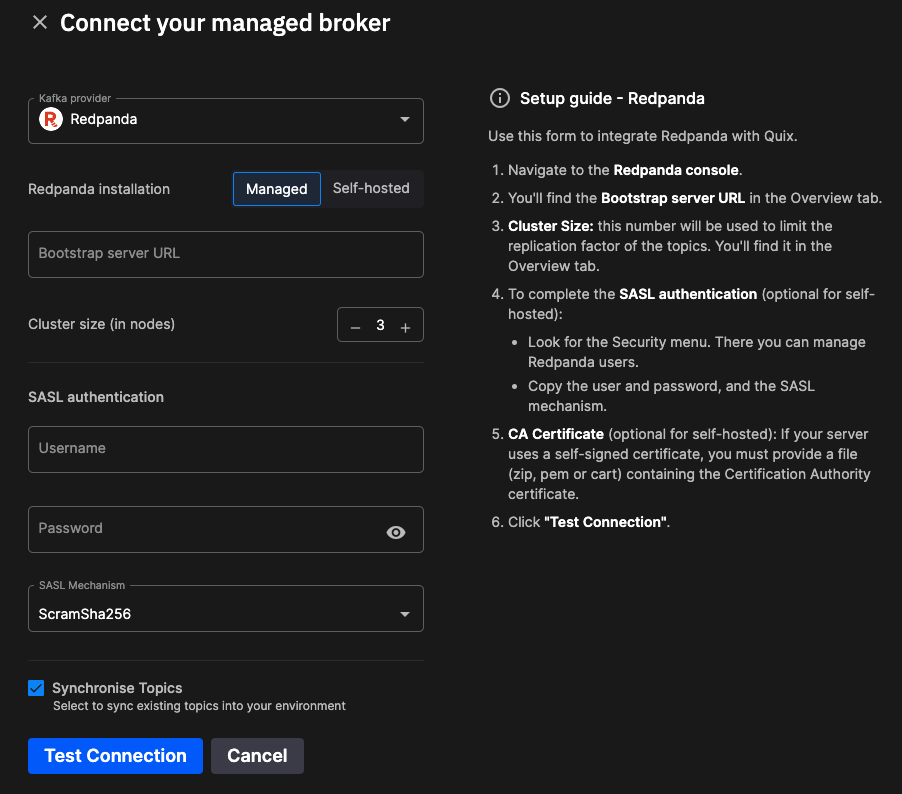This screenshot has width=902, height=794.
Task: Click the Setup guide info icon
Action: [499, 98]
